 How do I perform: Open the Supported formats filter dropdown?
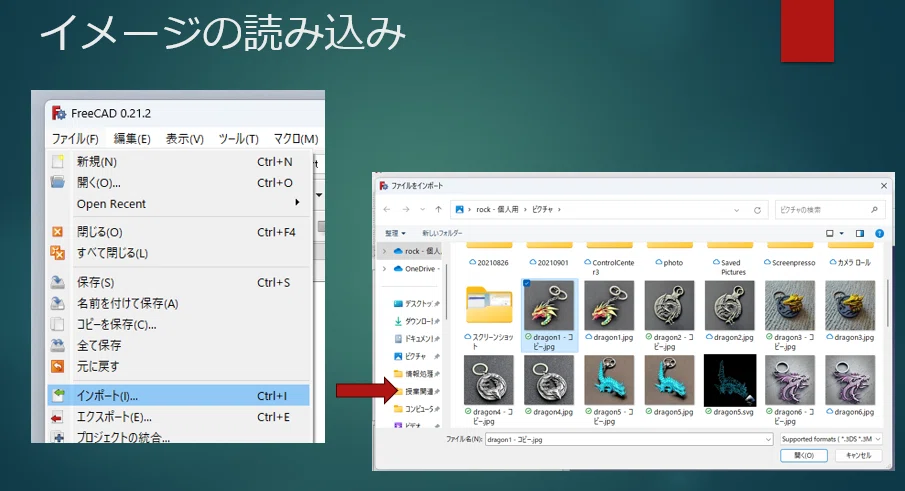coord(831,440)
